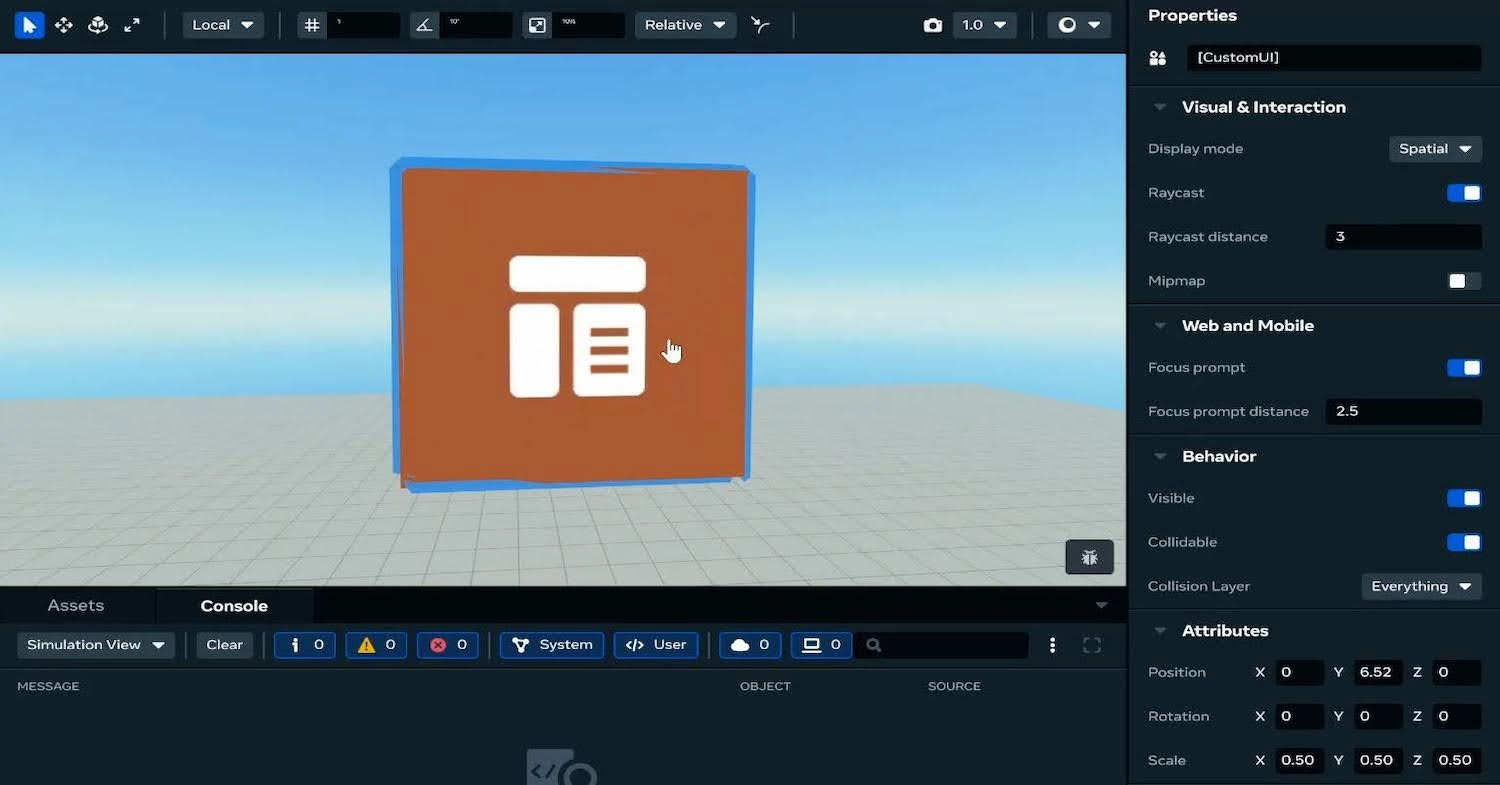
Task: Clear the console log
Action: click(x=224, y=645)
